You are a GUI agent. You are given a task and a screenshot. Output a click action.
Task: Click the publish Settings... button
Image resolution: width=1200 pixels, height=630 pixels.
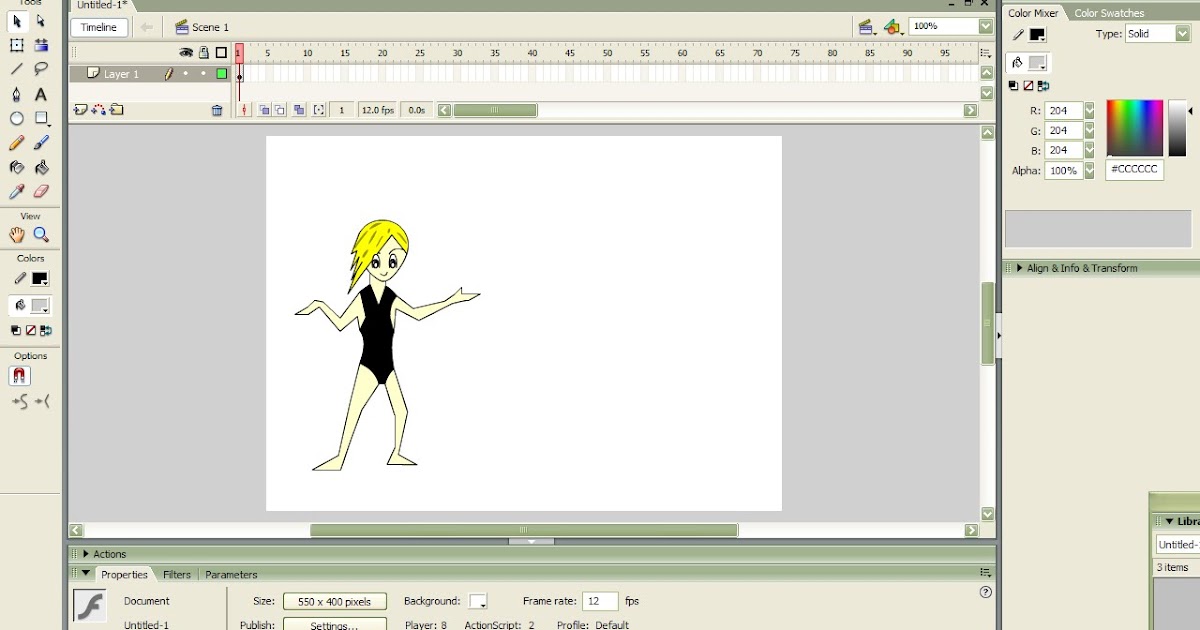334,625
